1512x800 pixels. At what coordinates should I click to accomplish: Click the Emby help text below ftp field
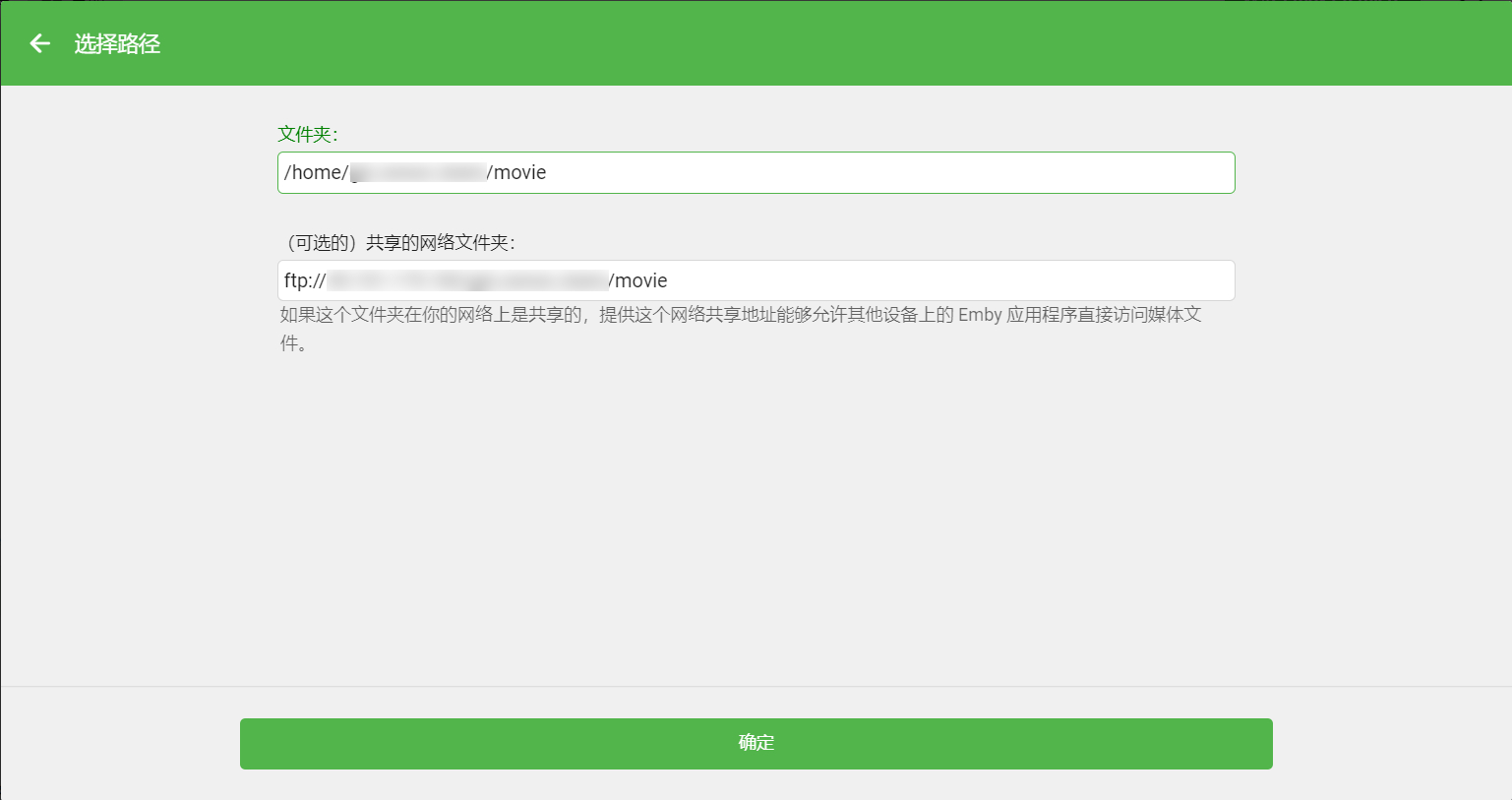pyautogui.click(x=741, y=330)
